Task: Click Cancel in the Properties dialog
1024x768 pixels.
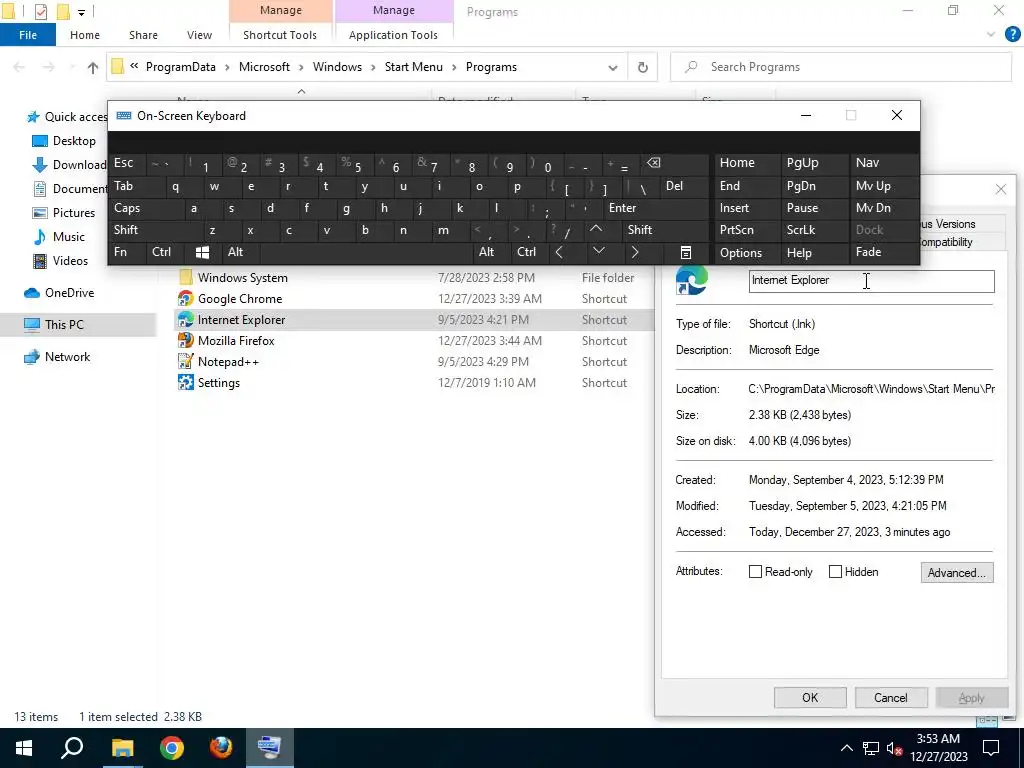Action: pyautogui.click(x=891, y=697)
